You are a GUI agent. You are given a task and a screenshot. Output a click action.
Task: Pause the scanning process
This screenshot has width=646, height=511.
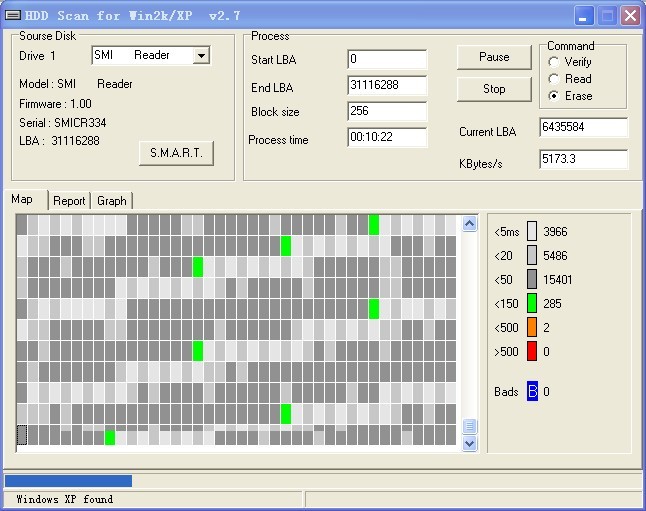(494, 57)
